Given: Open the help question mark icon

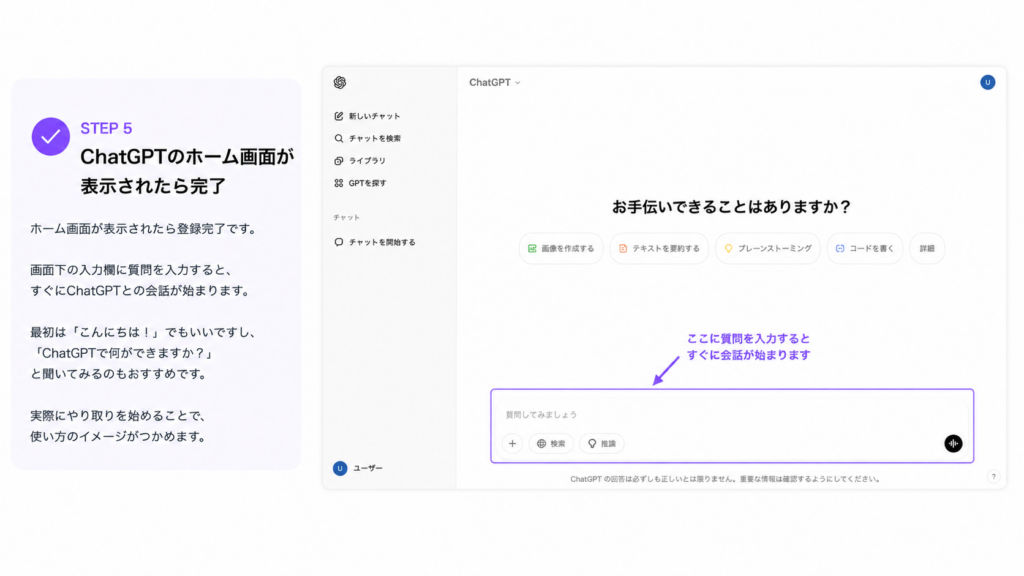Looking at the screenshot, I should 993,477.
